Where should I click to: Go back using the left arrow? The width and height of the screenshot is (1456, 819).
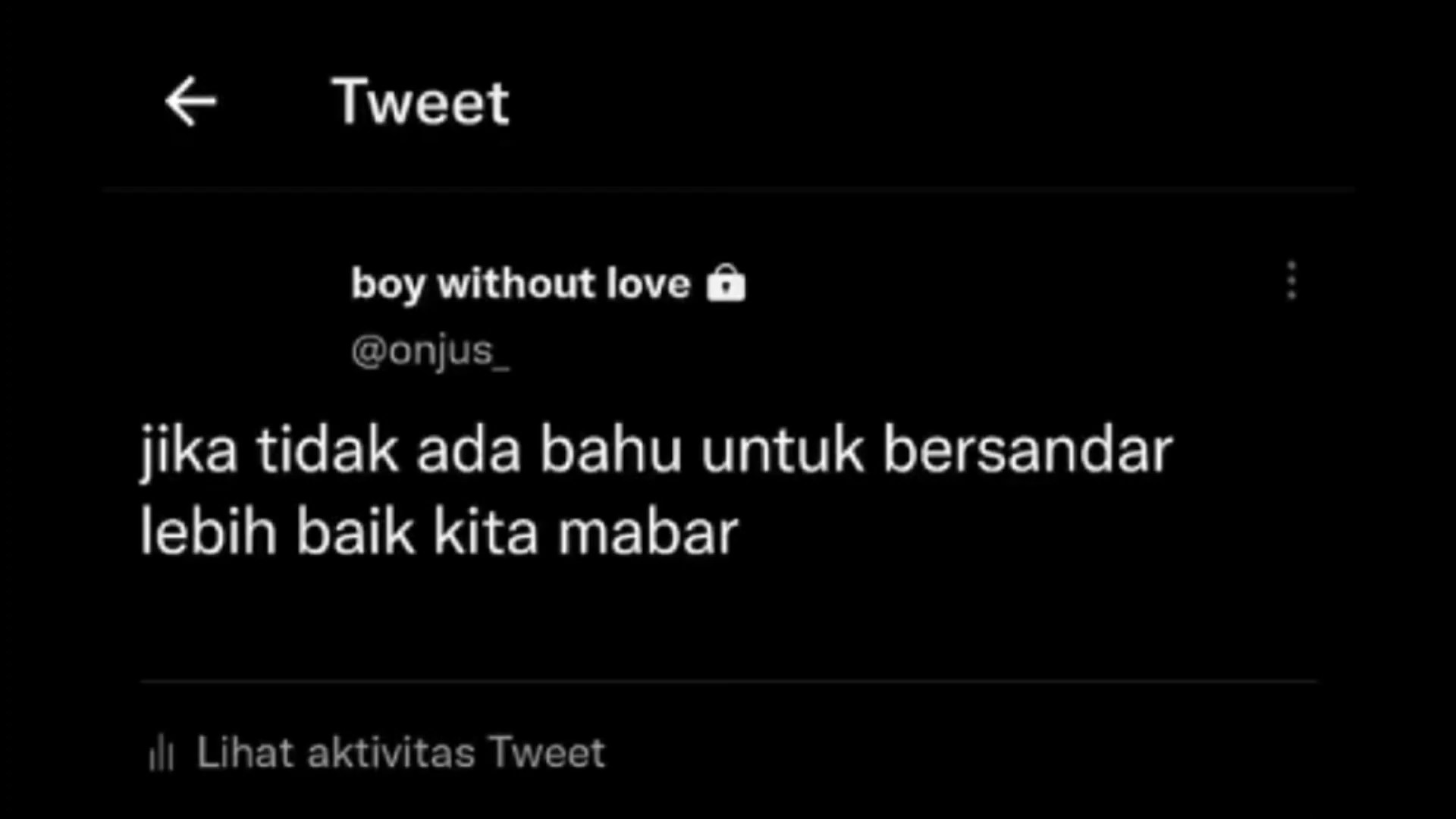click(x=190, y=101)
